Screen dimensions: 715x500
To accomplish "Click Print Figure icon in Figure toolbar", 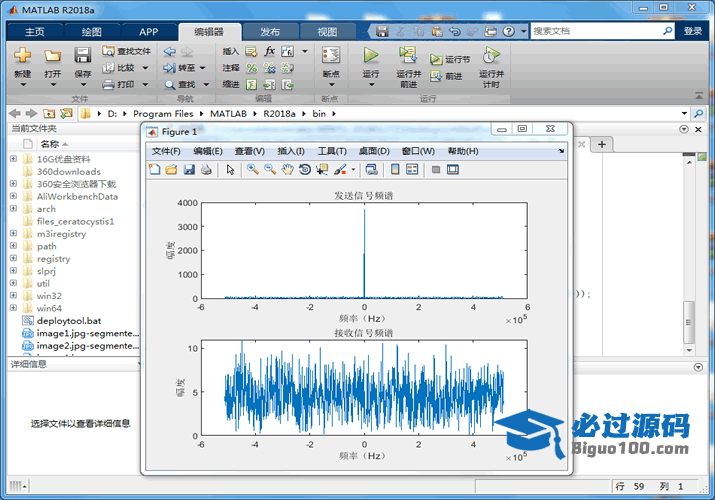I will (206, 170).
